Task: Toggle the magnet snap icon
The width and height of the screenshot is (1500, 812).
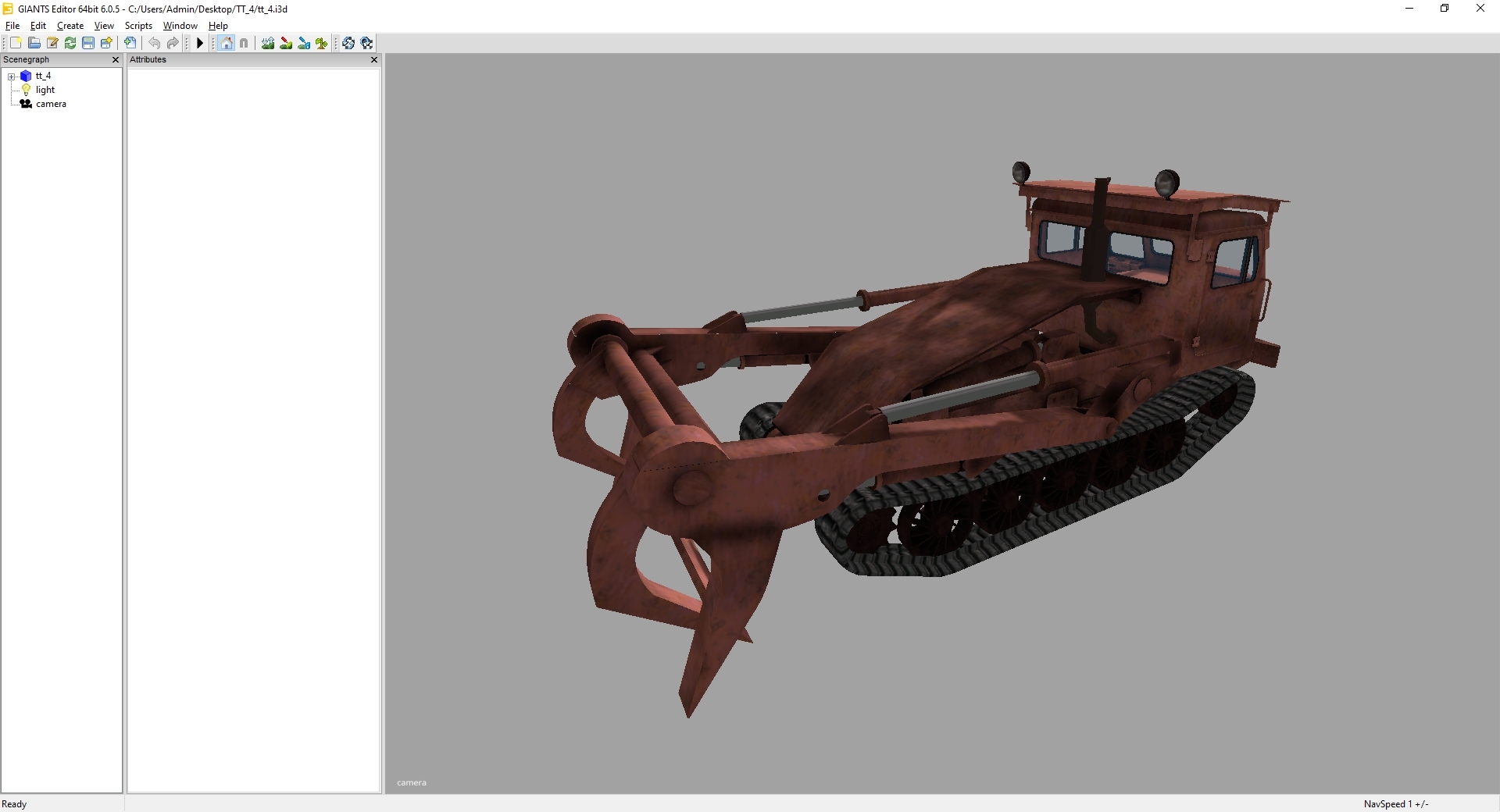Action: [244, 43]
